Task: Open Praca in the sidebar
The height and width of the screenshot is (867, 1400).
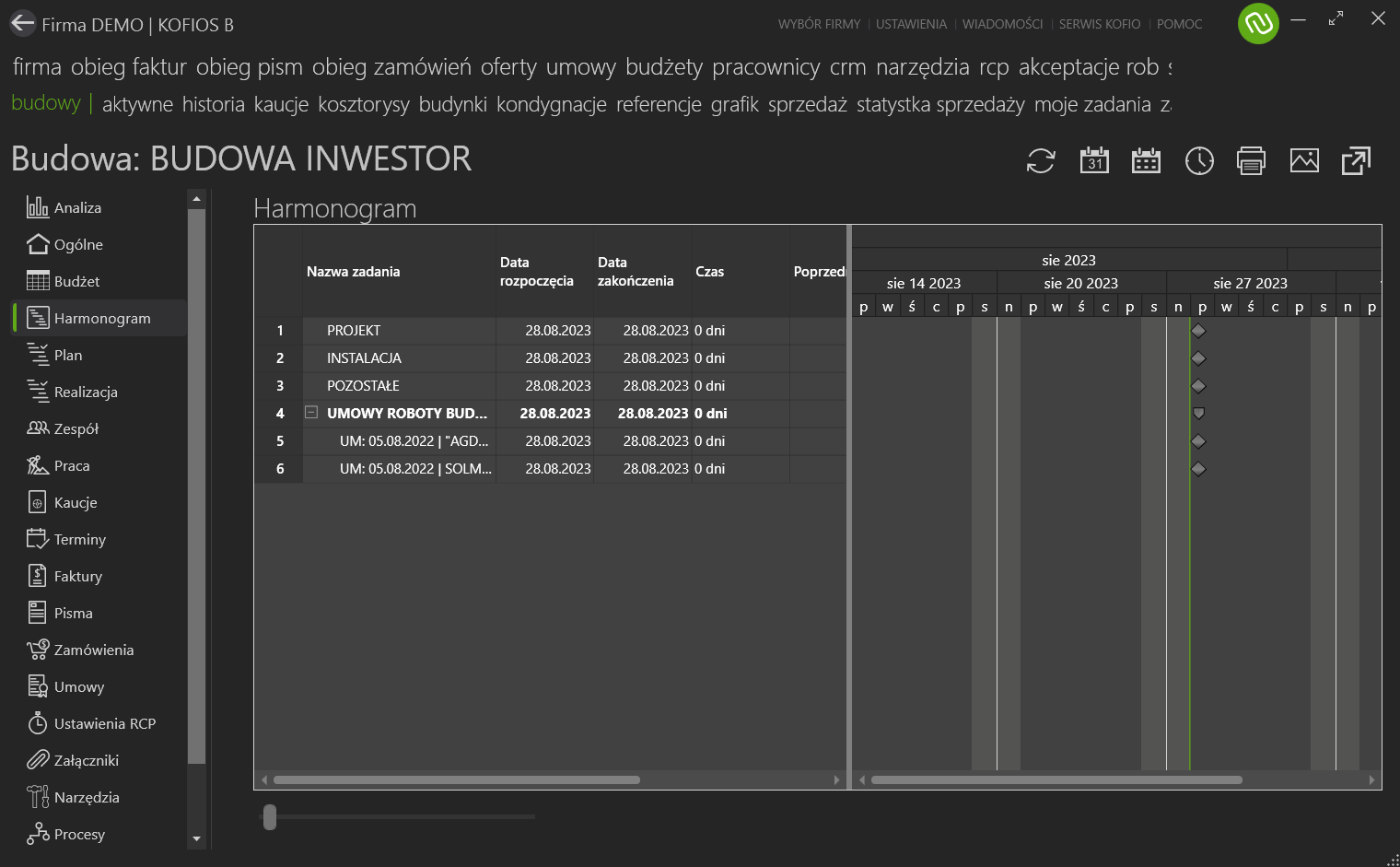Action: 99,465
